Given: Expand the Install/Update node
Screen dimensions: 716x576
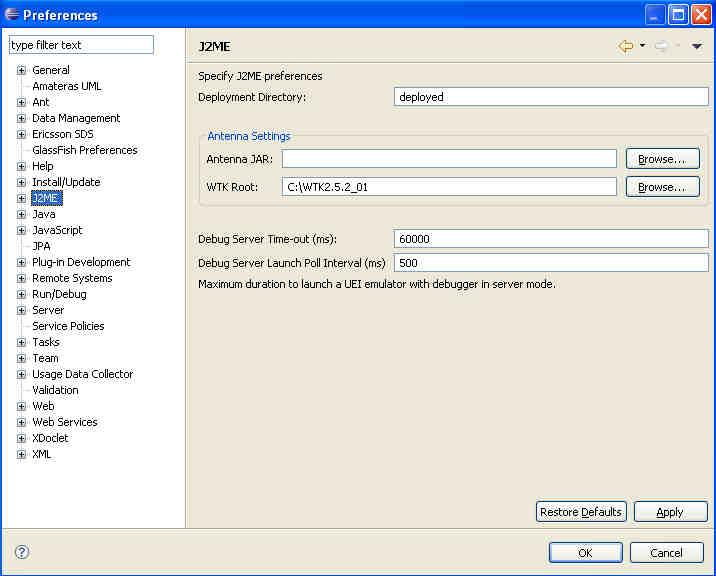Looking at the screenshot, I should coord(21,182).
